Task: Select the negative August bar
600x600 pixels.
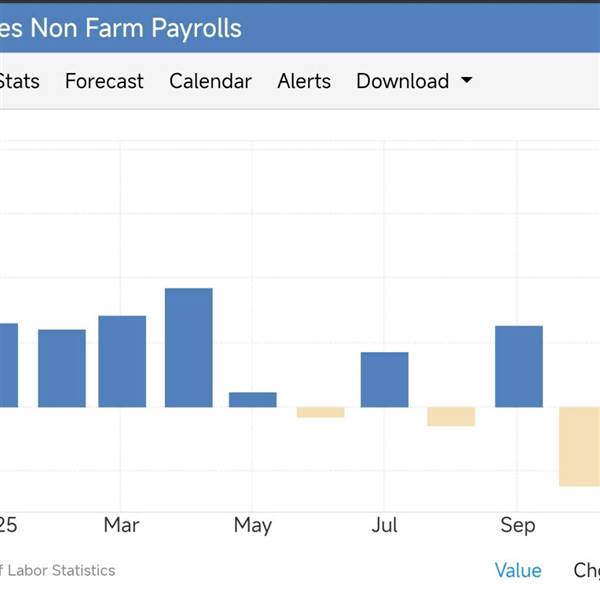Action: pyautogui.click(x=450, y=417)
